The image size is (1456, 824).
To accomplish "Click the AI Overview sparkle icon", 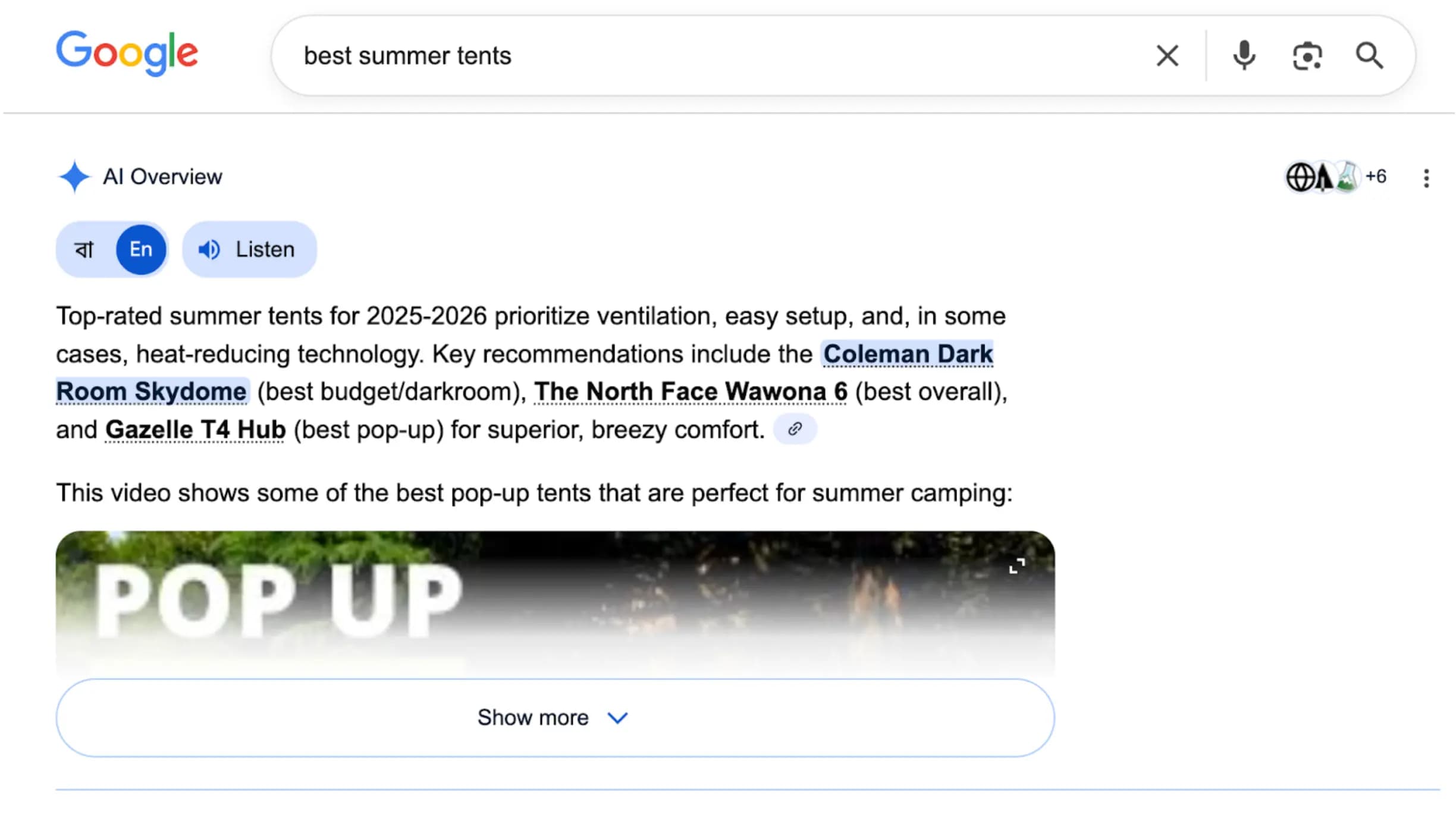I will click(x=74, y=177).
